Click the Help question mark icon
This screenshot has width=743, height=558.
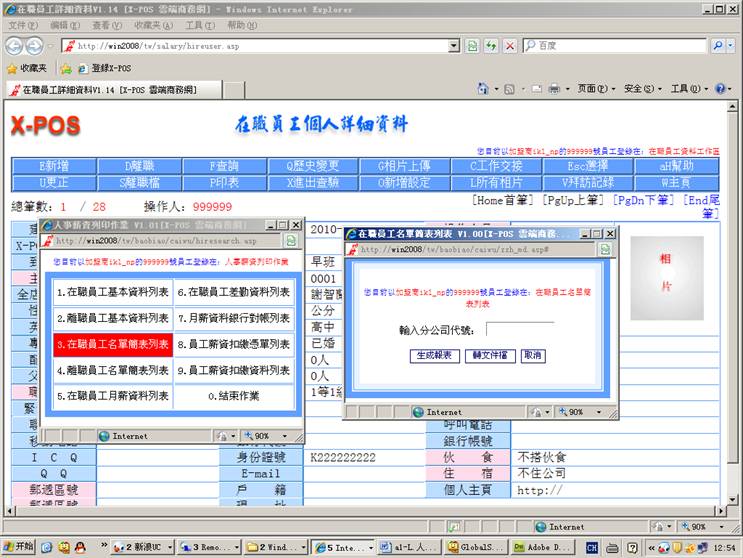click(718, 89)
